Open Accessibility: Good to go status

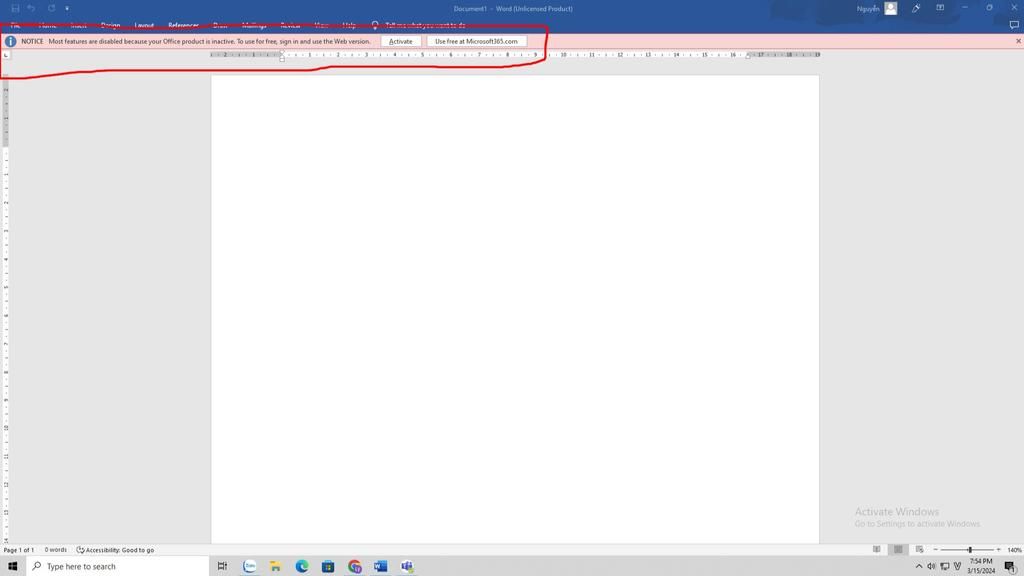(x=115, y=550)
